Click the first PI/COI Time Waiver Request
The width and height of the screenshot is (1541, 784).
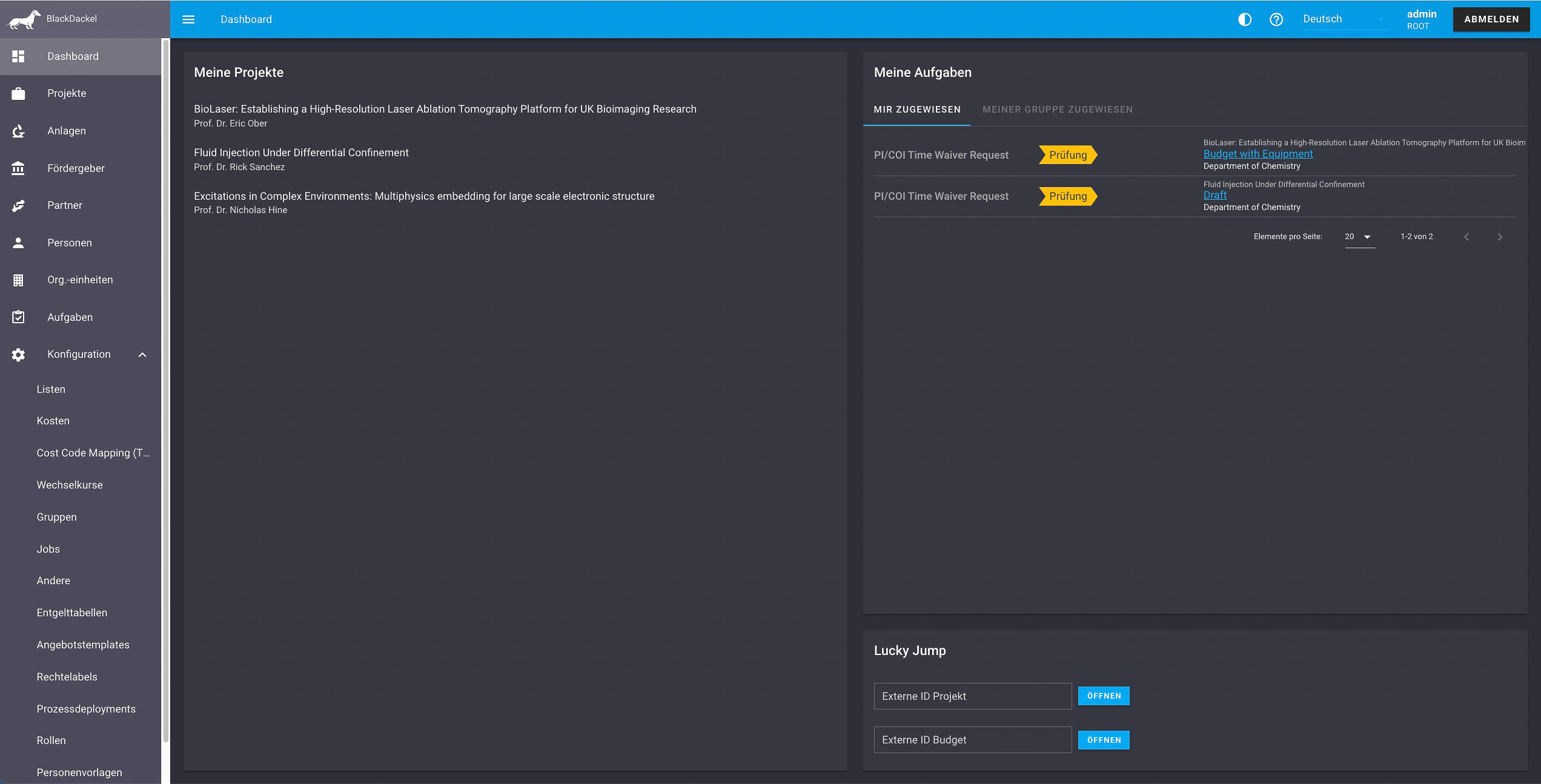[941, 155]
